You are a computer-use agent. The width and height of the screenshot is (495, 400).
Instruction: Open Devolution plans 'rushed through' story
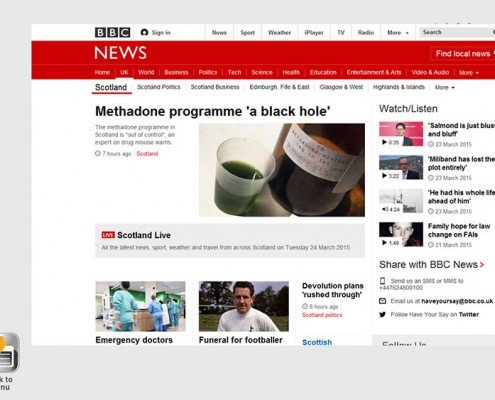333,290
